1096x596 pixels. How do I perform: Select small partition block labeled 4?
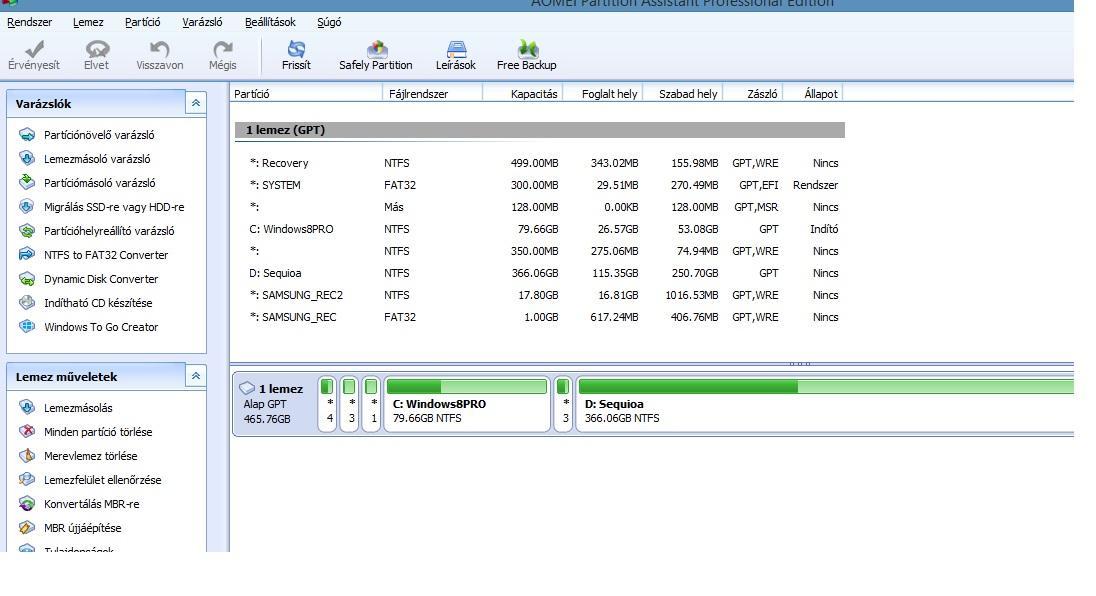(x=327, y=404)
